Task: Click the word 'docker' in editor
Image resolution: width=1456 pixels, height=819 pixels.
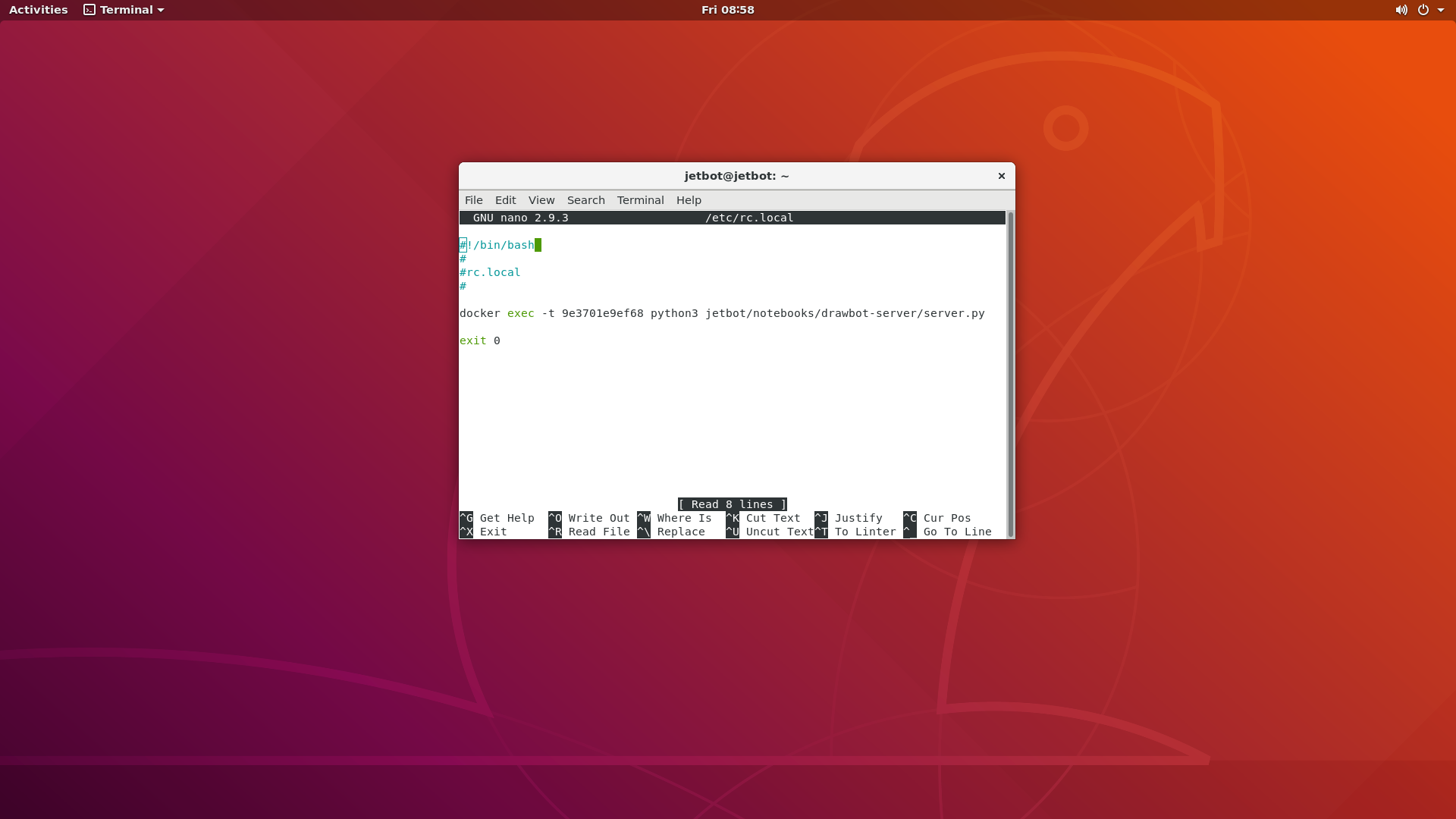Action: coord(479,313)
